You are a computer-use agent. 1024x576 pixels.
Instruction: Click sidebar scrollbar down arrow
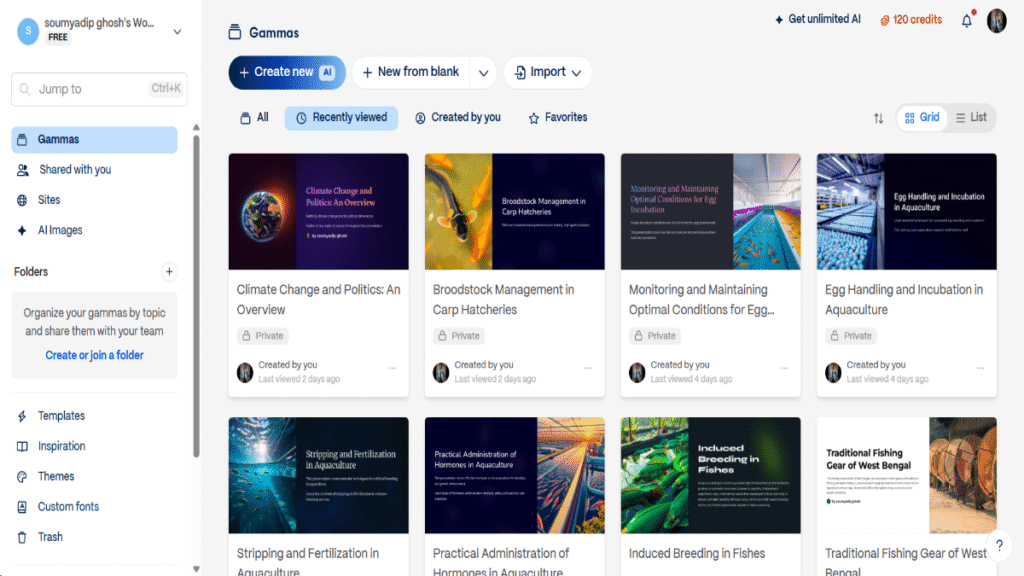pyautogui.click(x=196, y=569)
